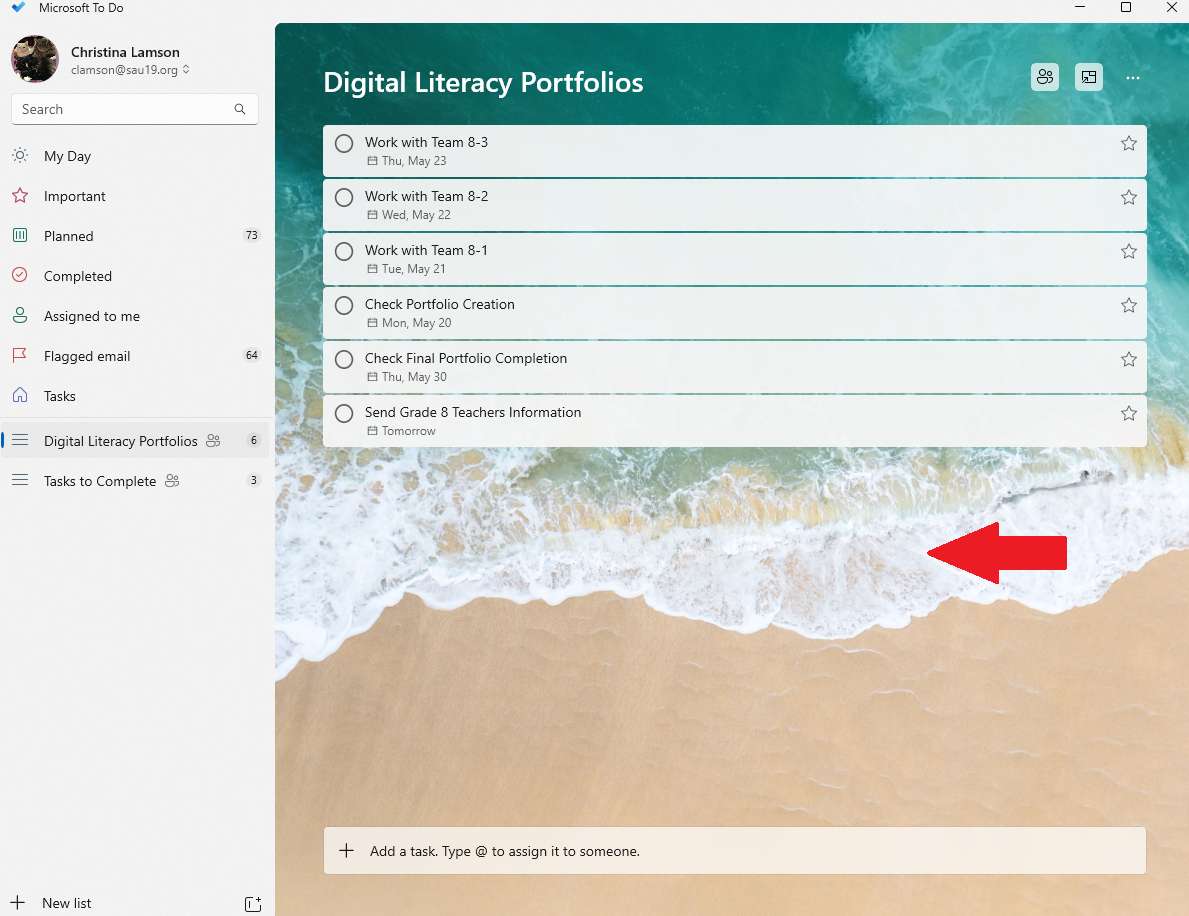Click the Microsoft To Do app logo
The height and width of the screenshot is (916, 1189).
(19, 7)
